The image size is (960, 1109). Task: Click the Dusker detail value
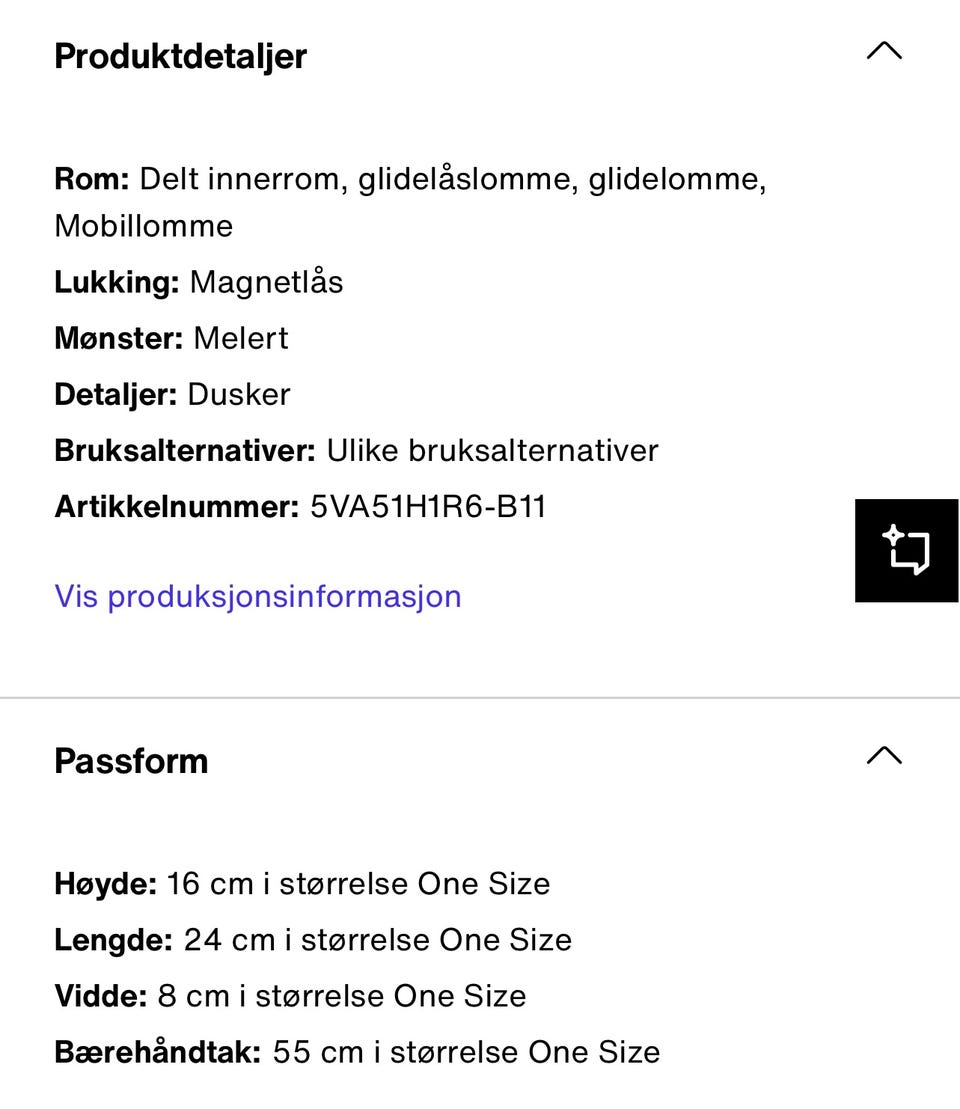[239, 394]
